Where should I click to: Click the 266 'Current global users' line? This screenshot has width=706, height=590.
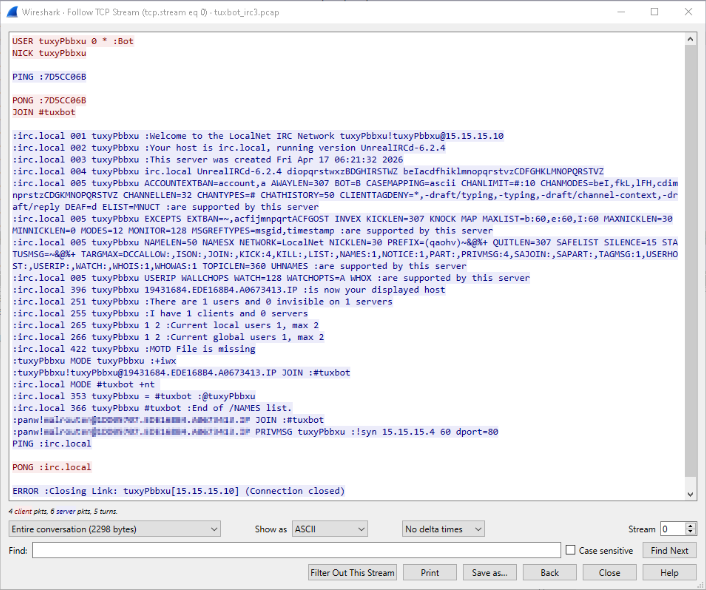tap(168, 337)
